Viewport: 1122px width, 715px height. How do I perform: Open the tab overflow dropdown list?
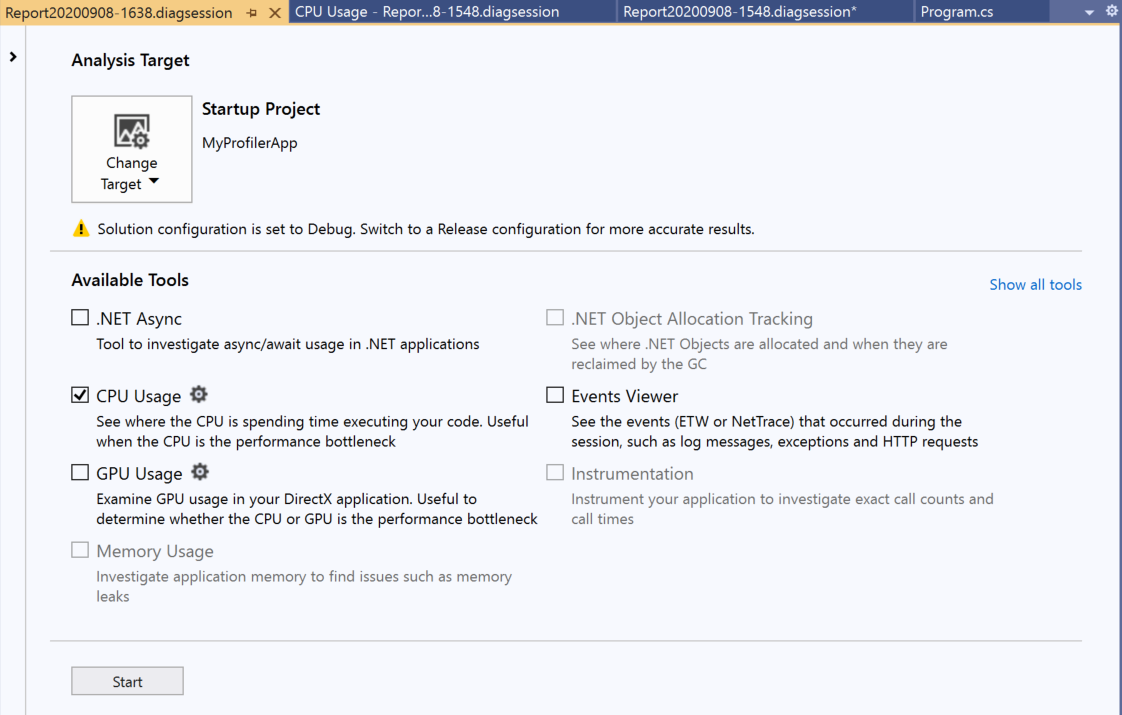[x=1089, y=13]
